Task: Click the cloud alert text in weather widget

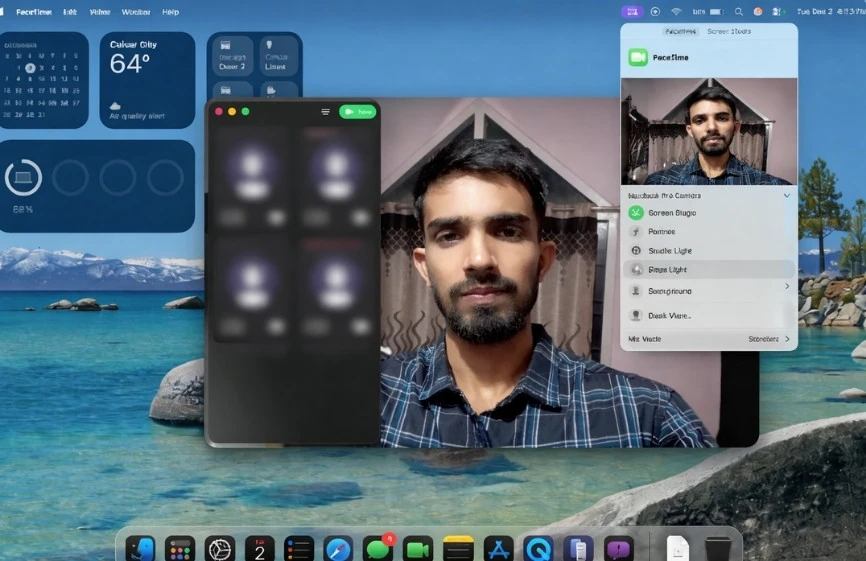Action: (x=137, y=116)
